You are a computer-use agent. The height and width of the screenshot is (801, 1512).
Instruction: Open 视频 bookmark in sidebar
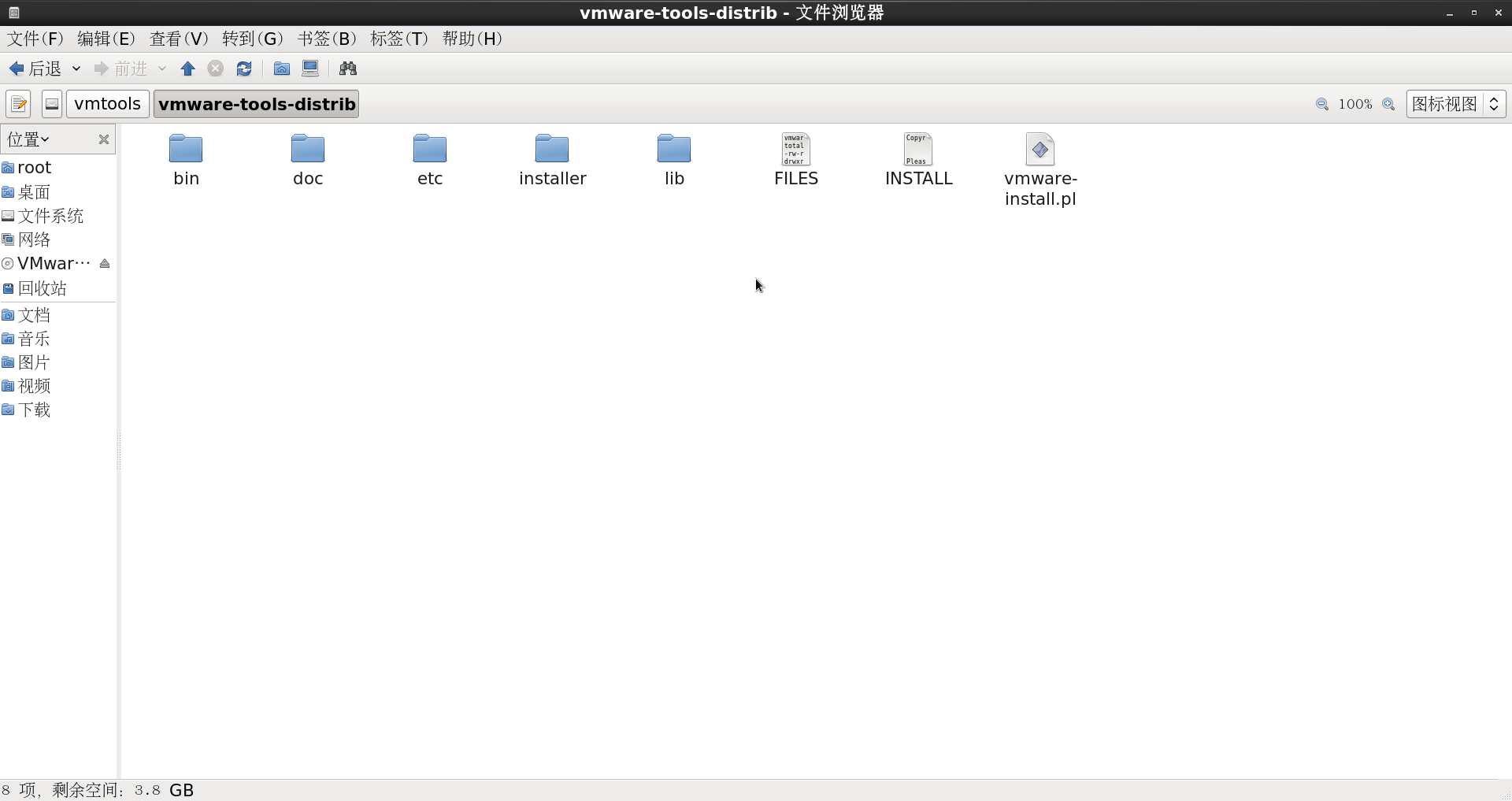[x=58, y=386]
